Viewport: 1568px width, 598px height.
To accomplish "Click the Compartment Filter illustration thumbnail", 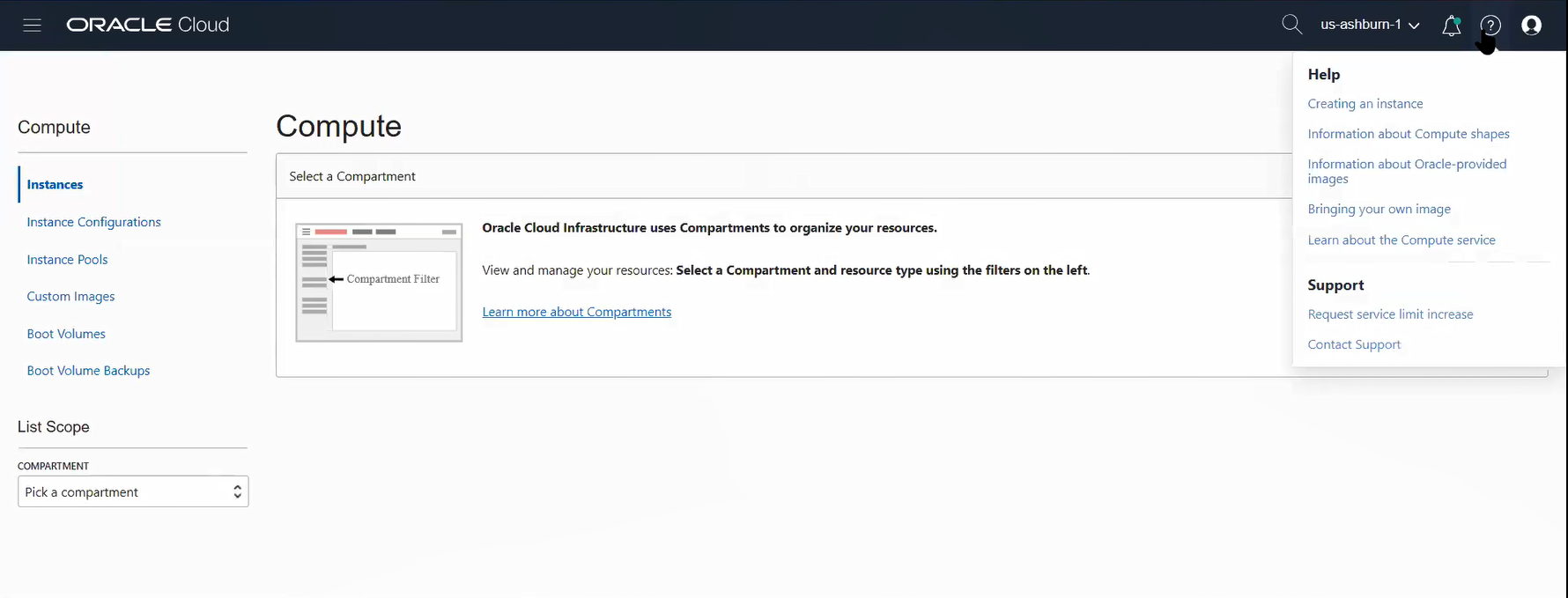I will coord(379,282).
